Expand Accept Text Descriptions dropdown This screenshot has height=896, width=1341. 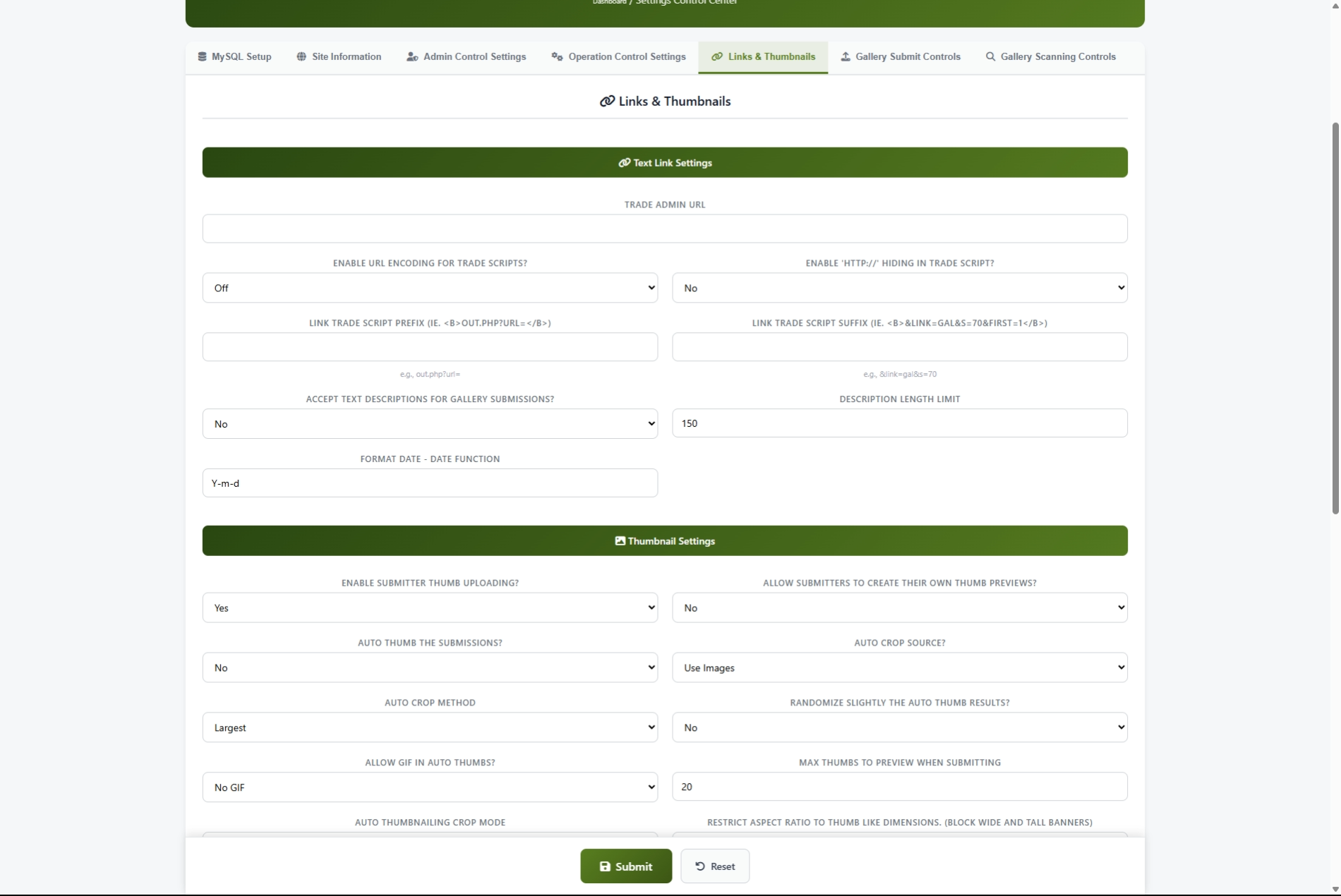click(430, 424)
